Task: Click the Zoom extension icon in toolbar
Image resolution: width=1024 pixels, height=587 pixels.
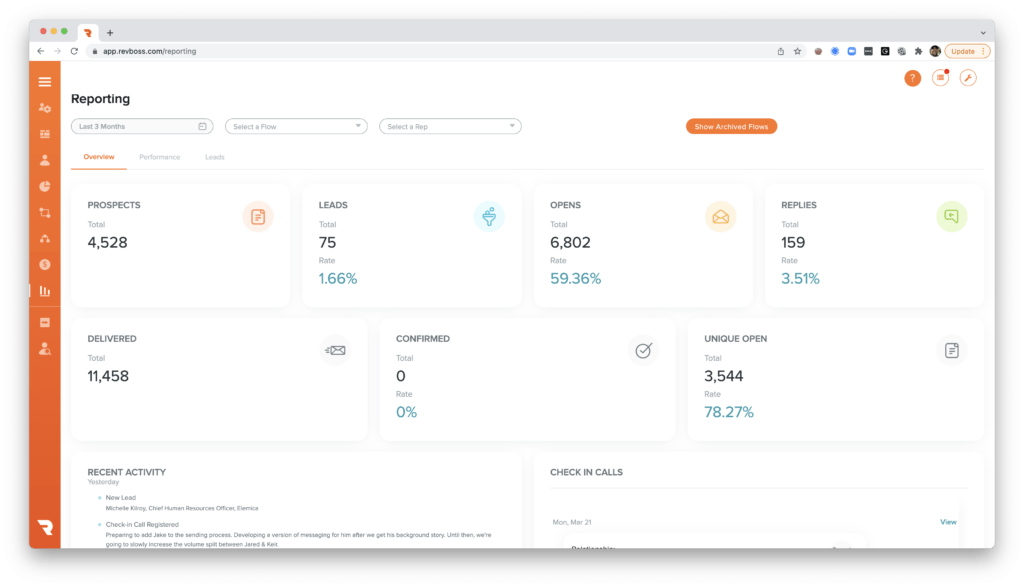Action: point(852,51)
